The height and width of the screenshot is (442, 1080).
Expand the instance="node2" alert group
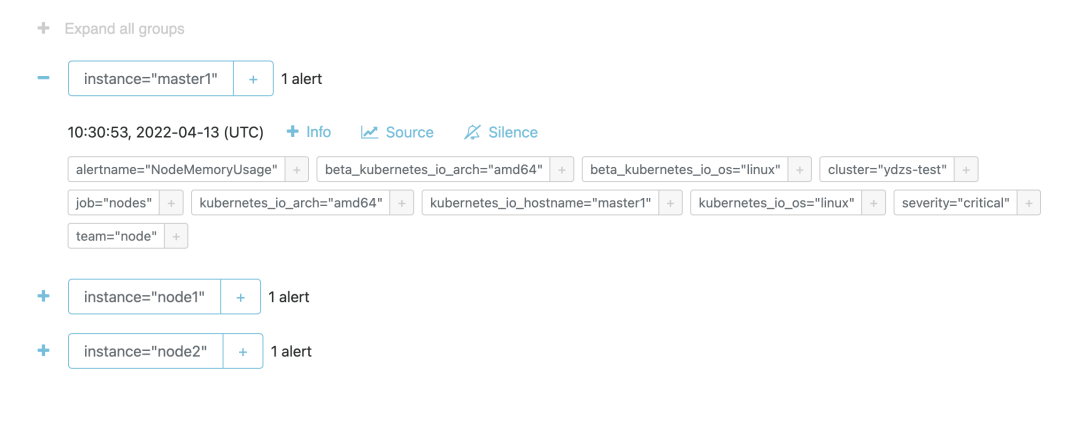pos(43,351)
